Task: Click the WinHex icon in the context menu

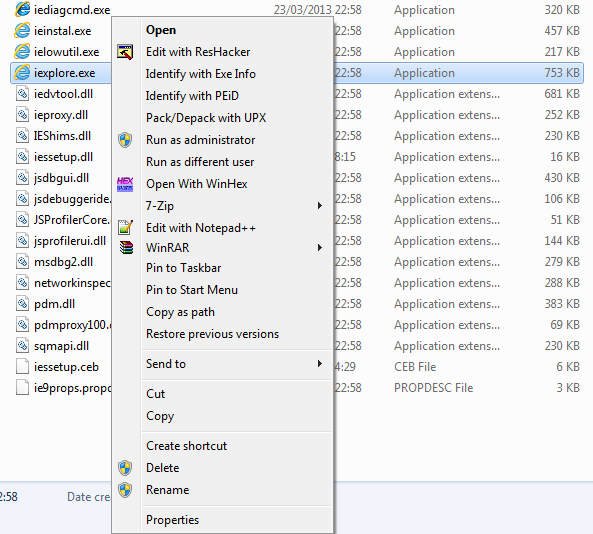Action: [x=125, y=184]
